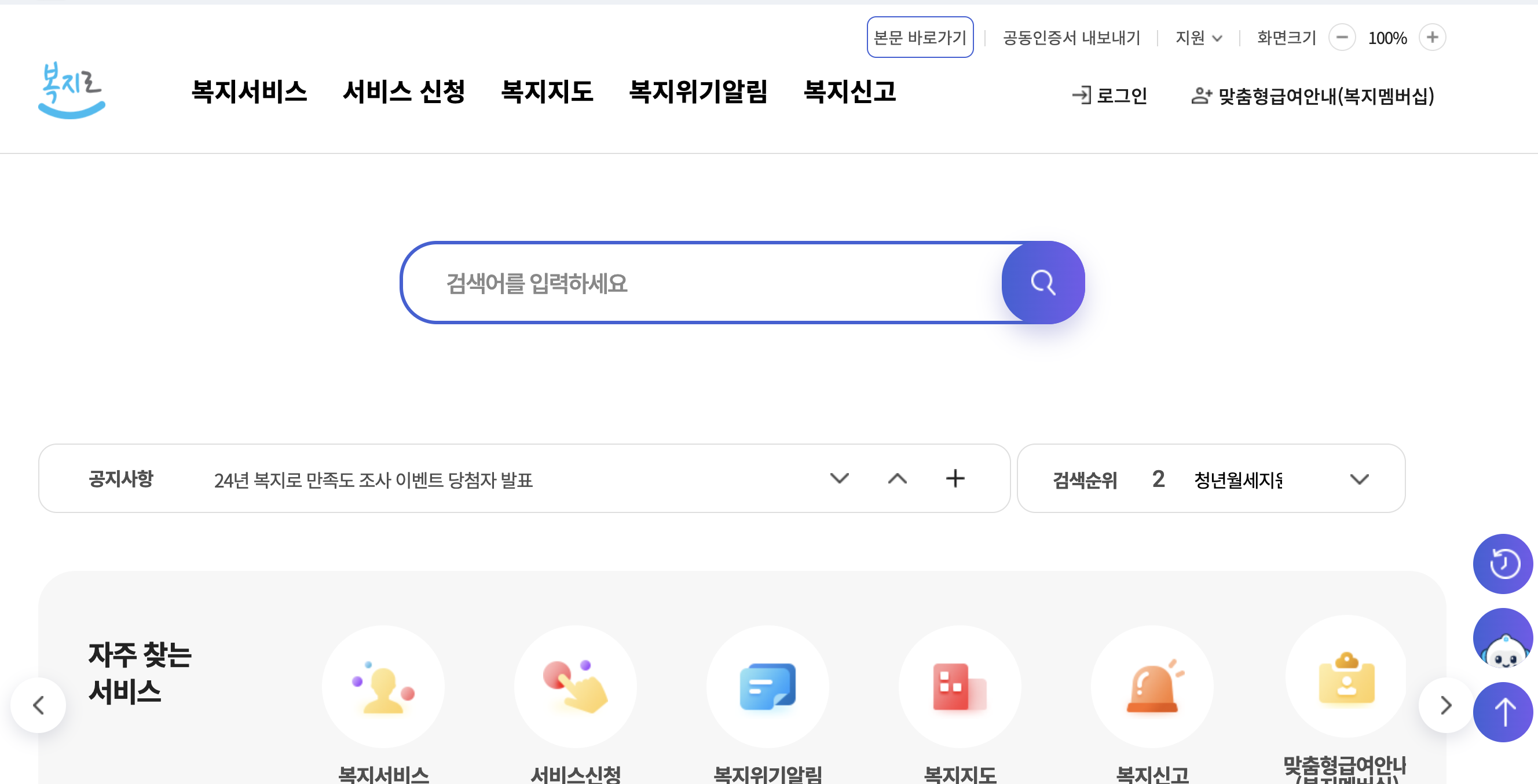The height and width of the screenshot is (784, 1538).
Task: Show next notice with down chevron
Action: [839, 478]
